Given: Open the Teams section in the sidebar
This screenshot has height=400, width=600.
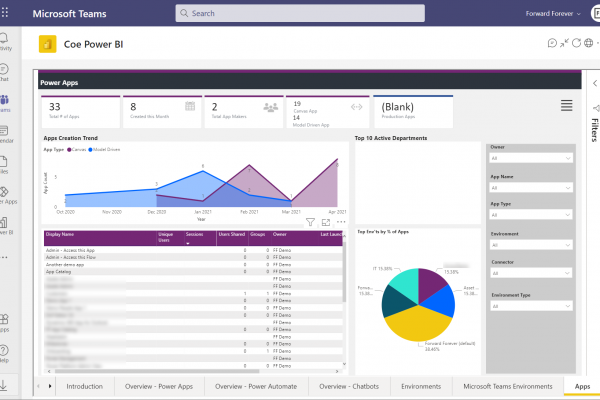Looking at the screenshot, I should click(5, 103).
